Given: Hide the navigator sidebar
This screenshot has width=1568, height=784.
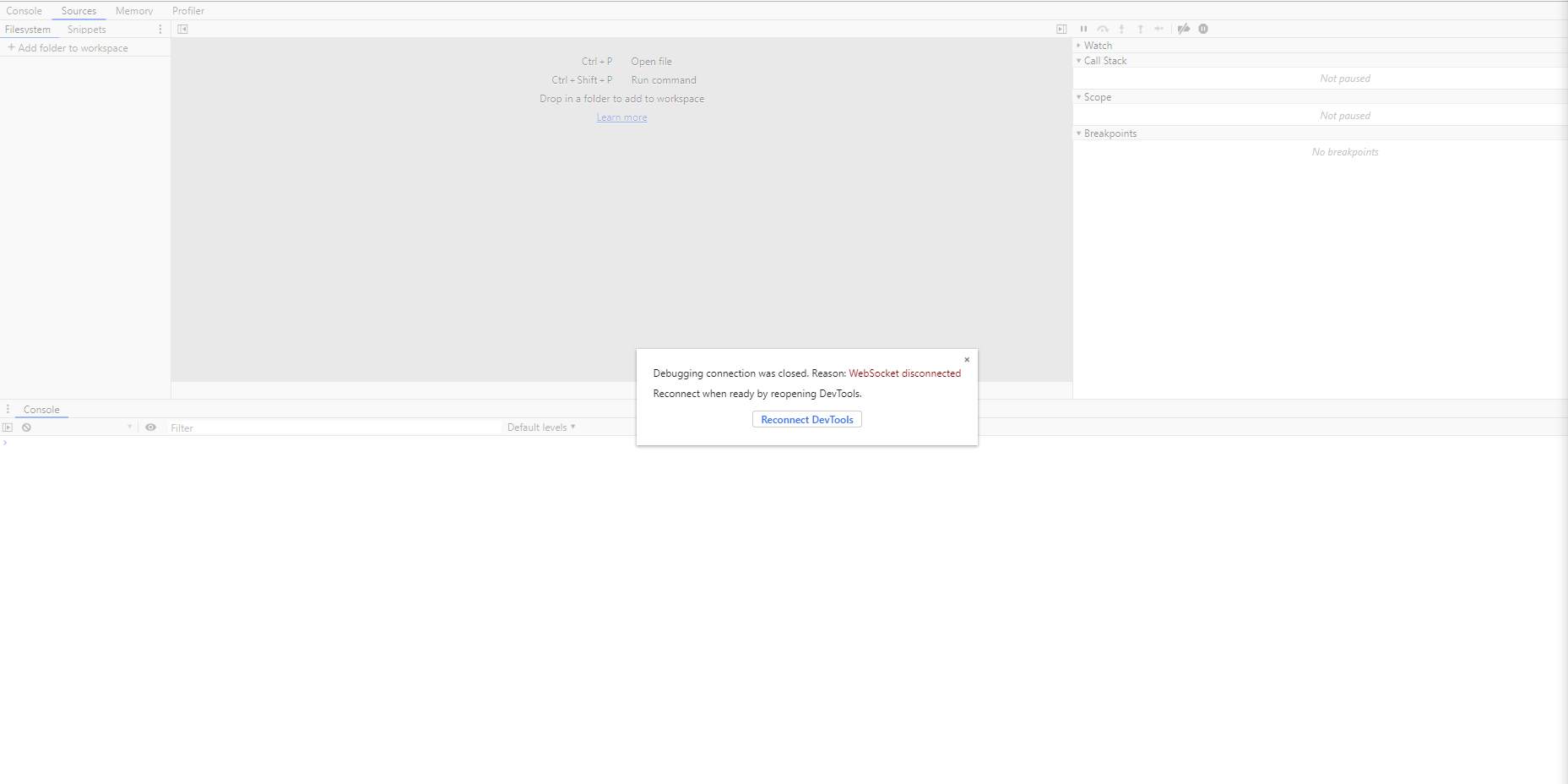Looking at the screenshot, I should (182, 30).
